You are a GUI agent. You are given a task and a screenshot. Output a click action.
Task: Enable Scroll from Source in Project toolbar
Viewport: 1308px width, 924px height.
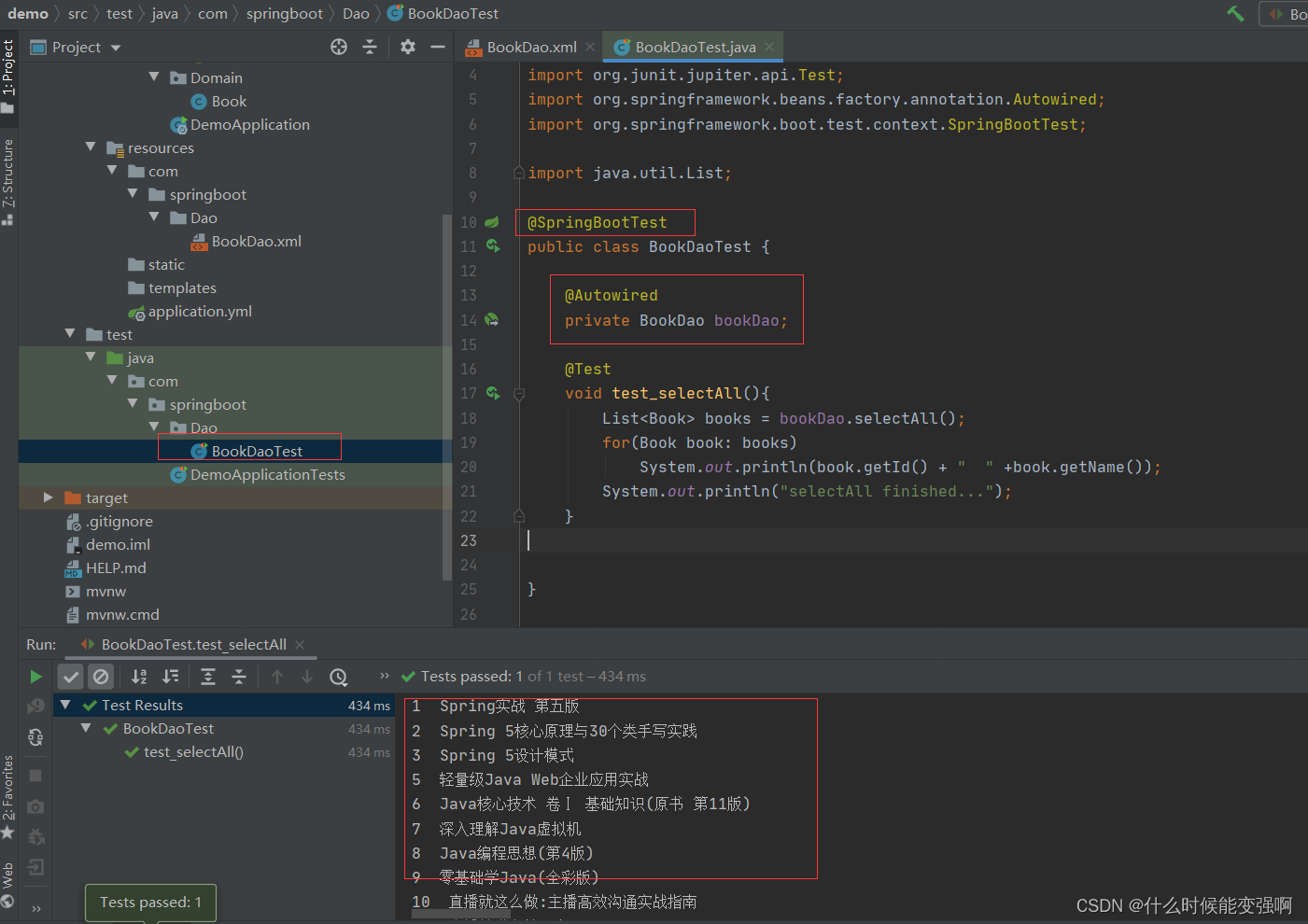(x=338, y=47)
